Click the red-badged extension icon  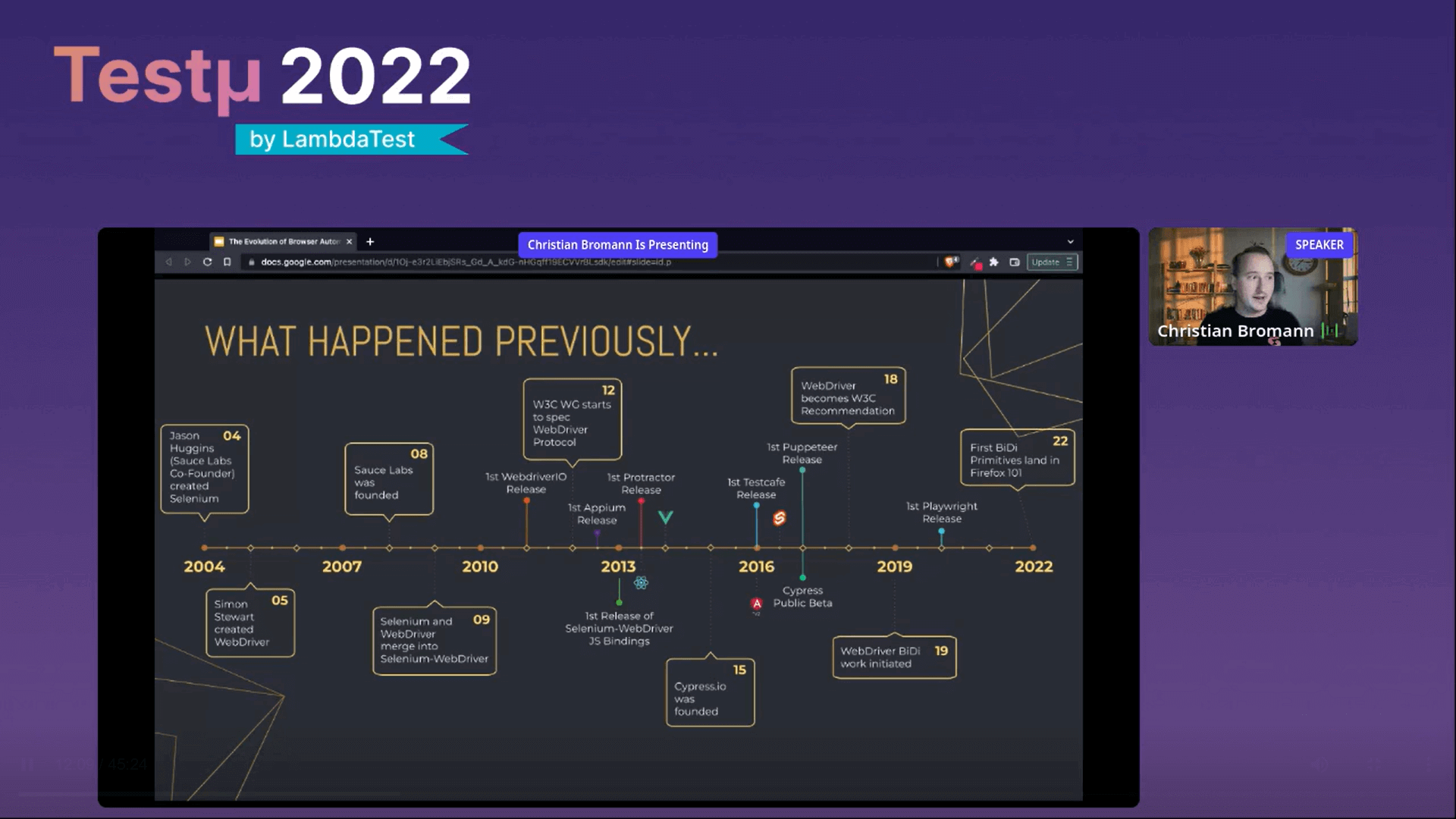click(x=976, y=263)
